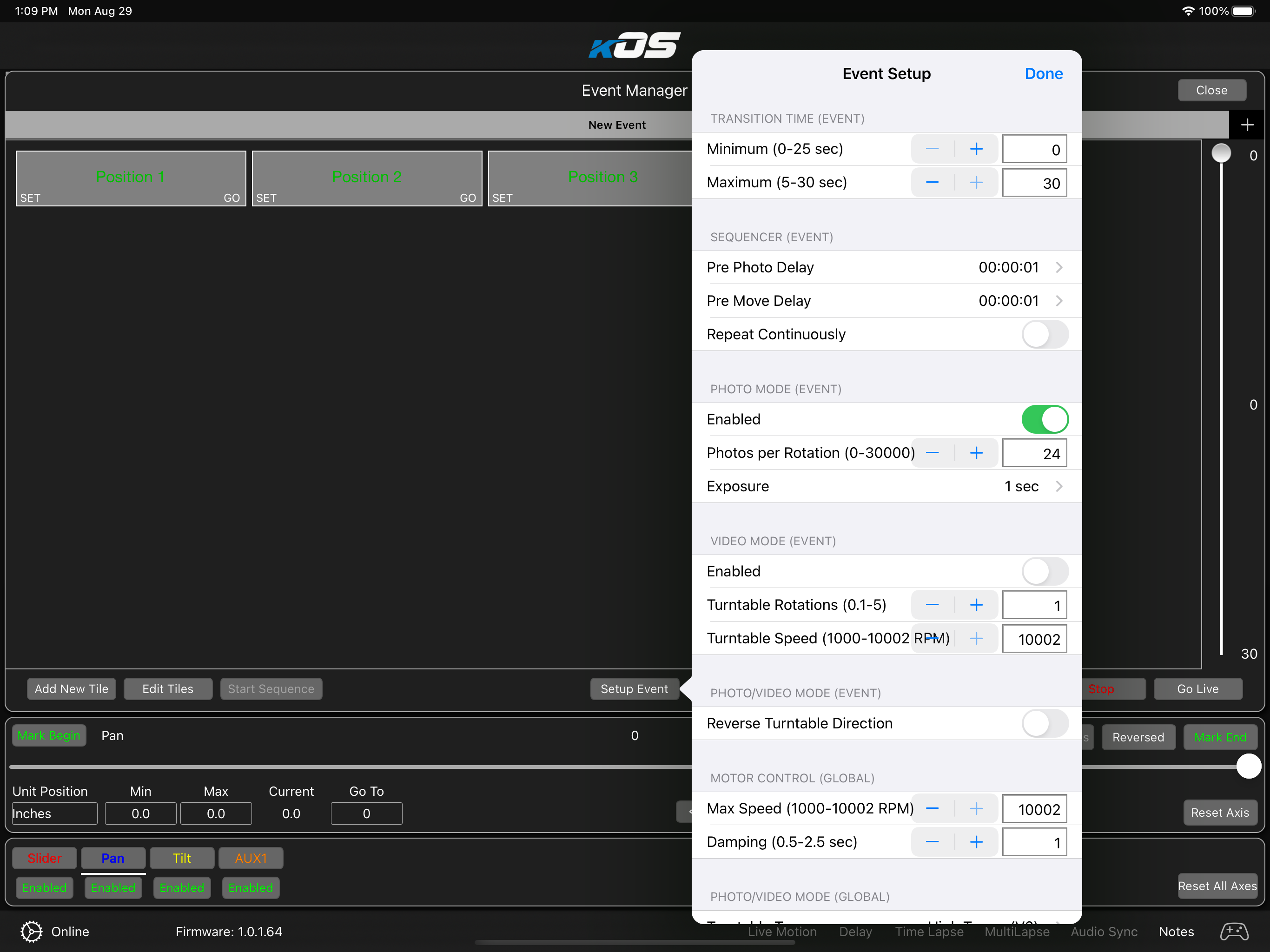Switch to the Notes tab

(x=1176, y=932)
